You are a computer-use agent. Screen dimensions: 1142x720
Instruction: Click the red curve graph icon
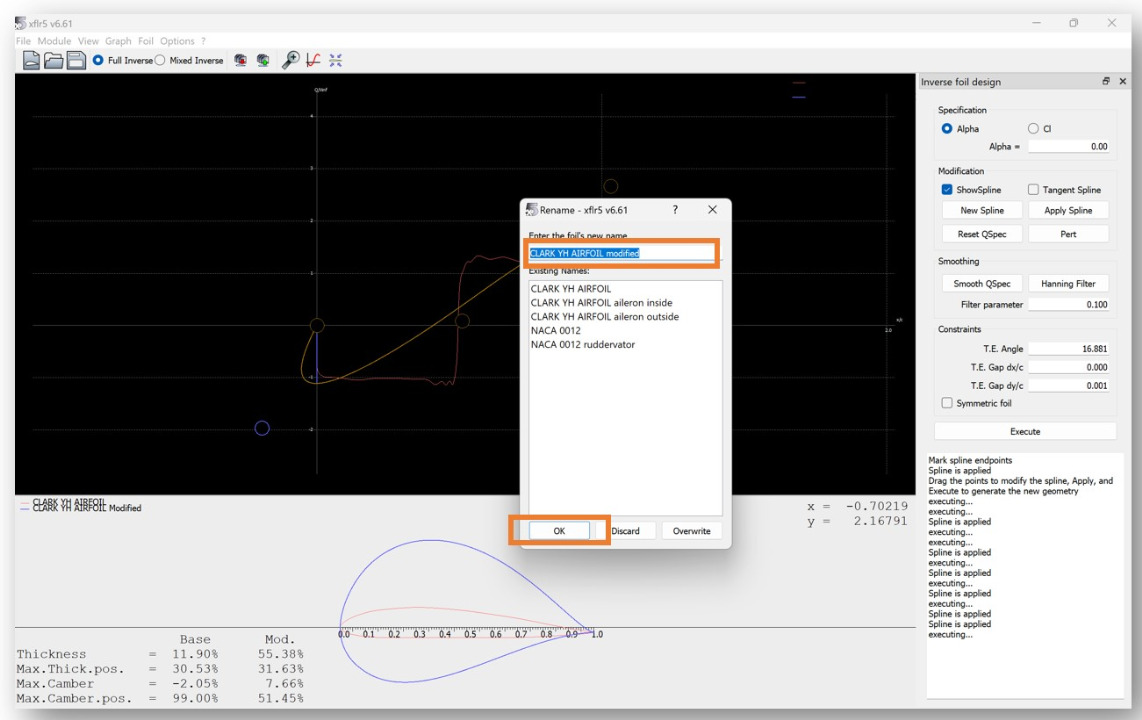[x=313, y=59]
